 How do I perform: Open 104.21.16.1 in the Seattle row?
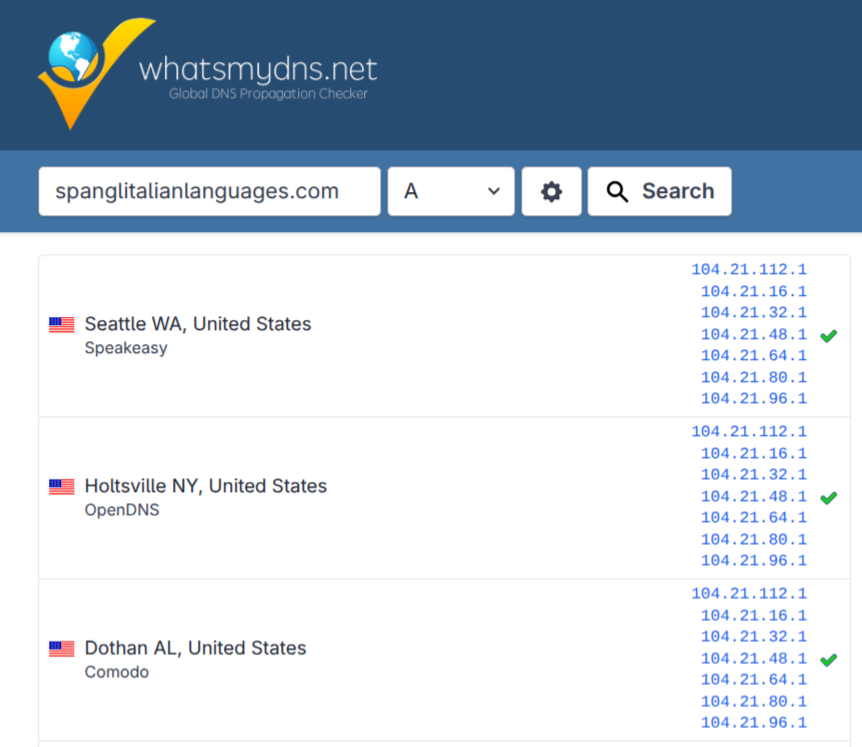(754, 291)
